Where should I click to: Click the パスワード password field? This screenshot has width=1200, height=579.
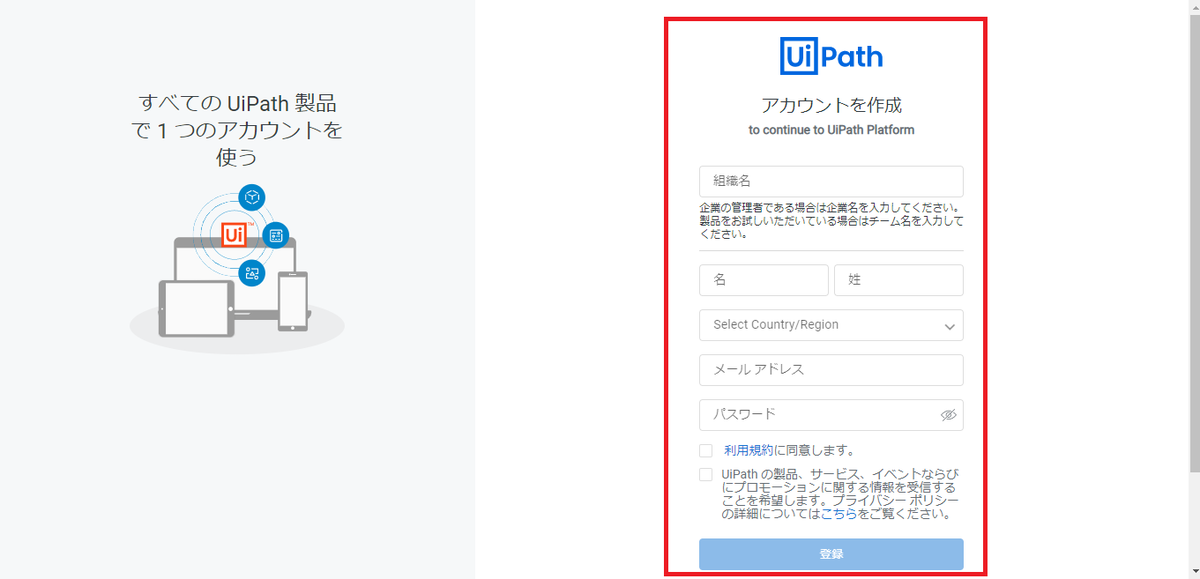coord(831,415)
